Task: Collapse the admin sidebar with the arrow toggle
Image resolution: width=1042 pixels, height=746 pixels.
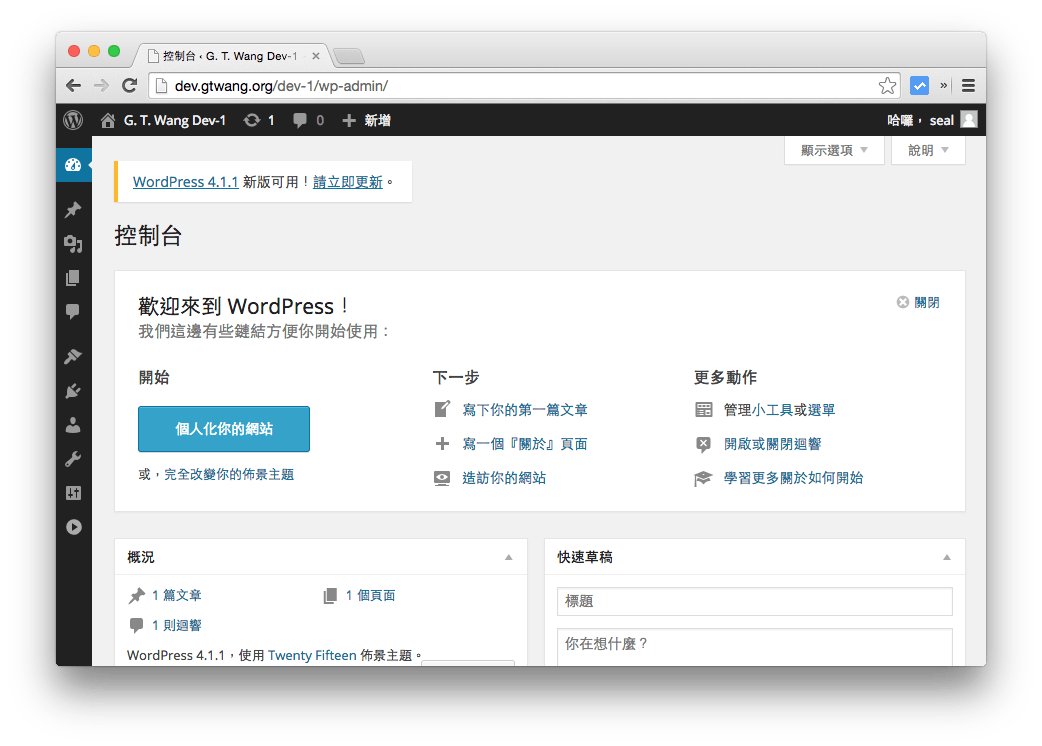Action: point(73,526)
